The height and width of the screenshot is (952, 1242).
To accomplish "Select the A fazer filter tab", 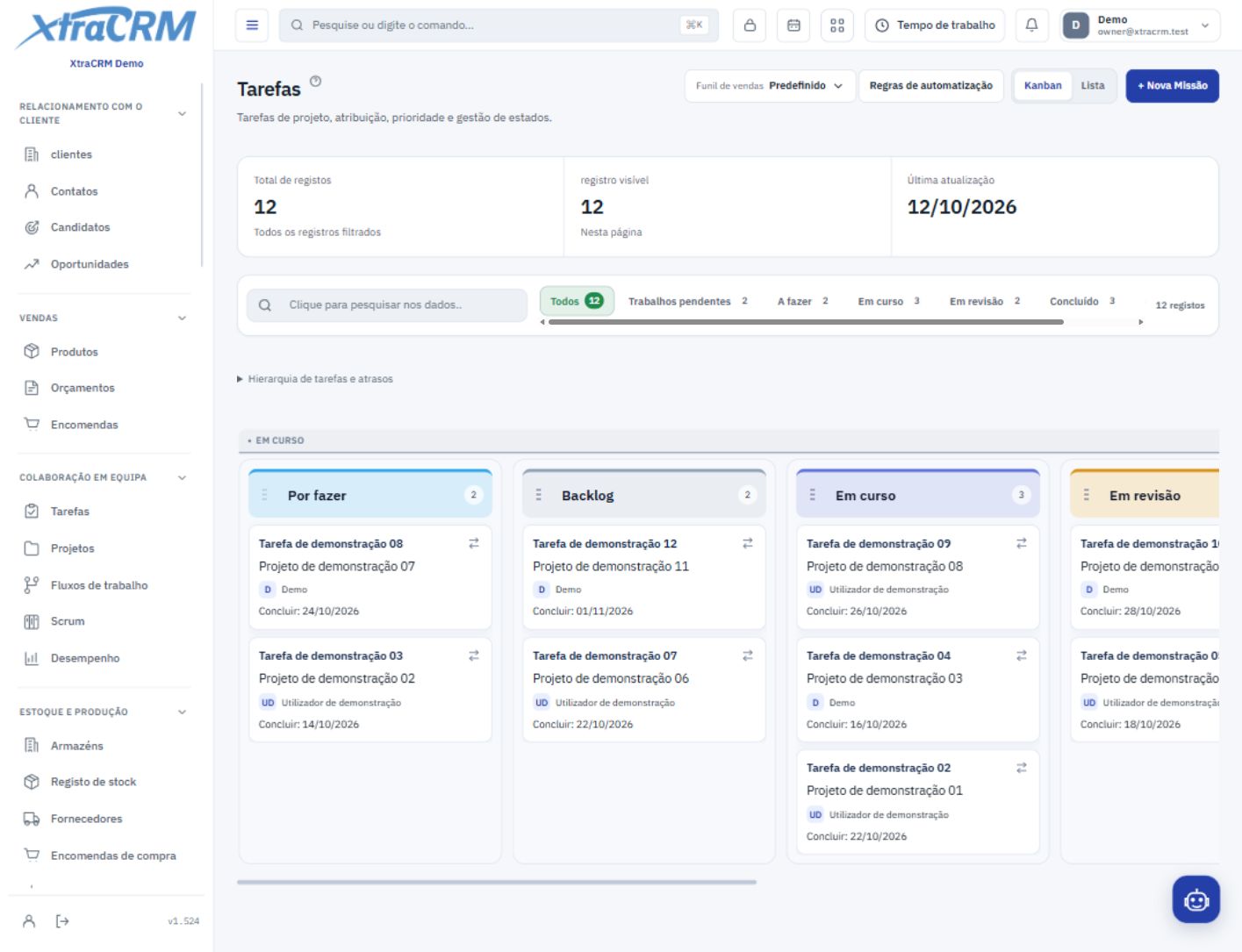I will click(803, 301).
